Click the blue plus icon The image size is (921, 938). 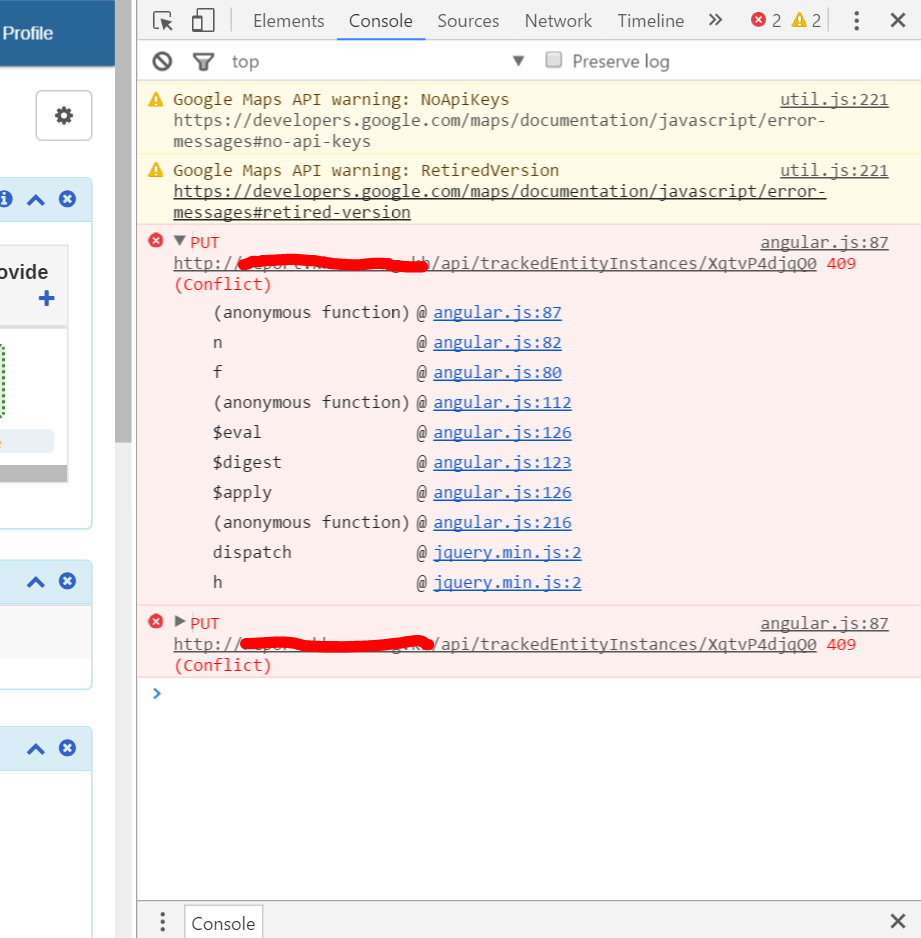46,298
